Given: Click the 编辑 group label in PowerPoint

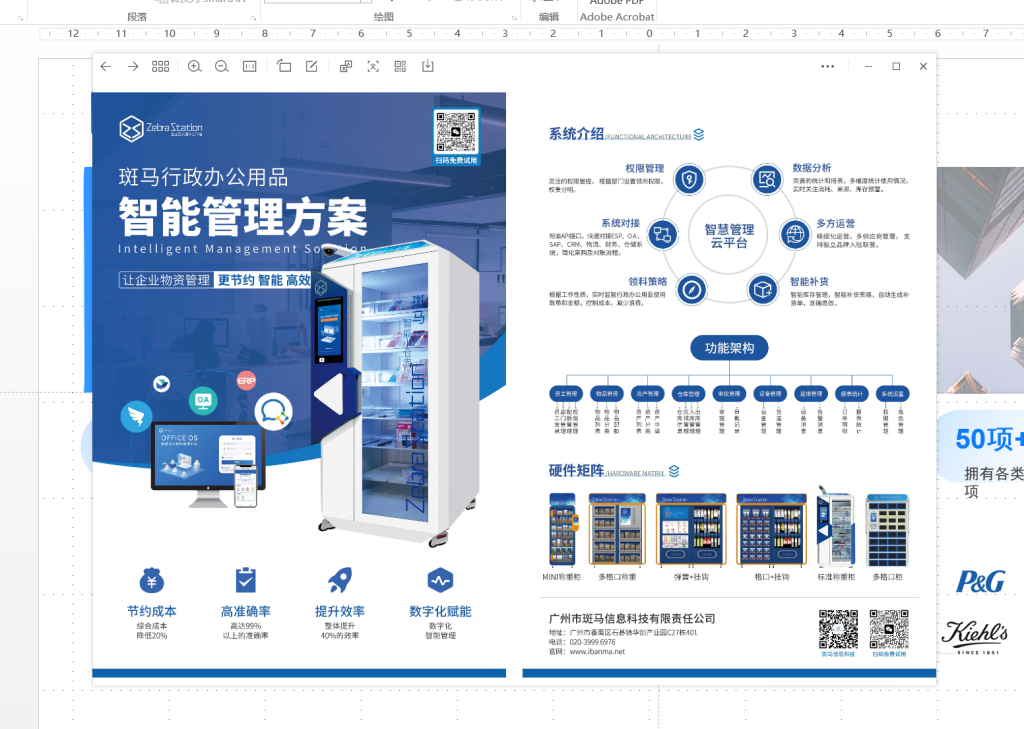Looking at the screenshot, I should click(549, 17).
